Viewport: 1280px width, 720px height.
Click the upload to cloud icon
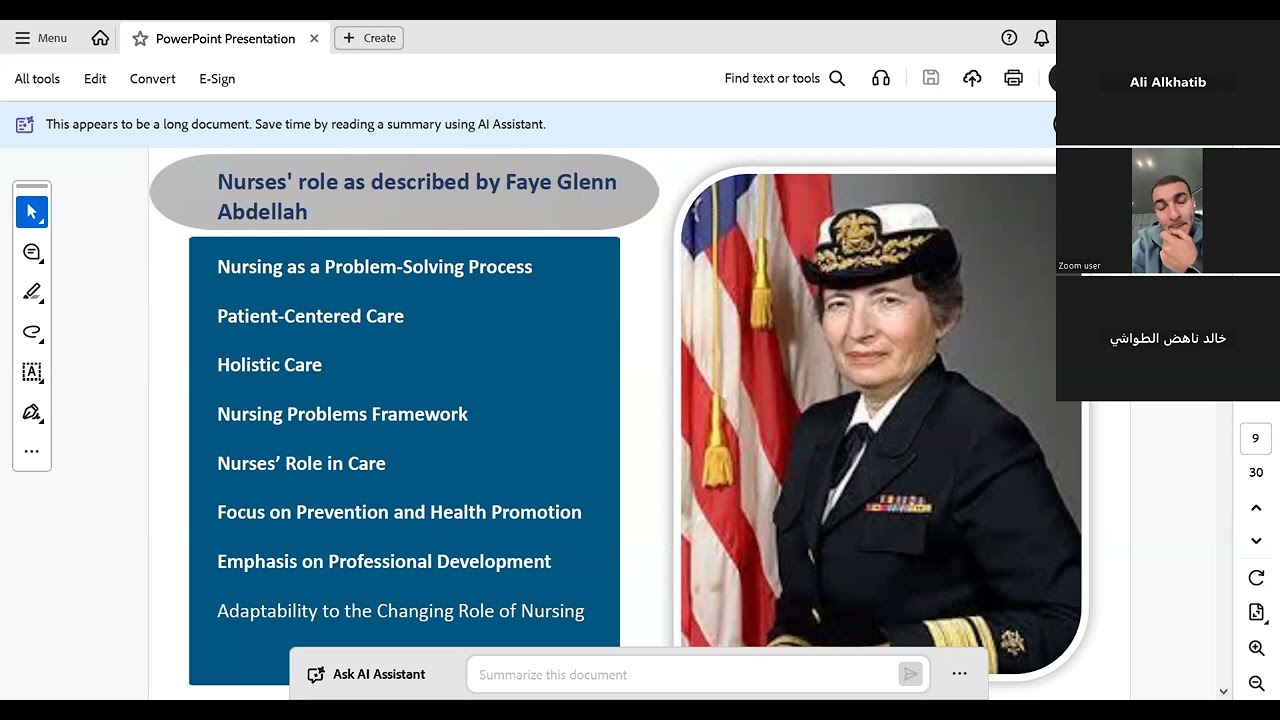coord(972,78)
